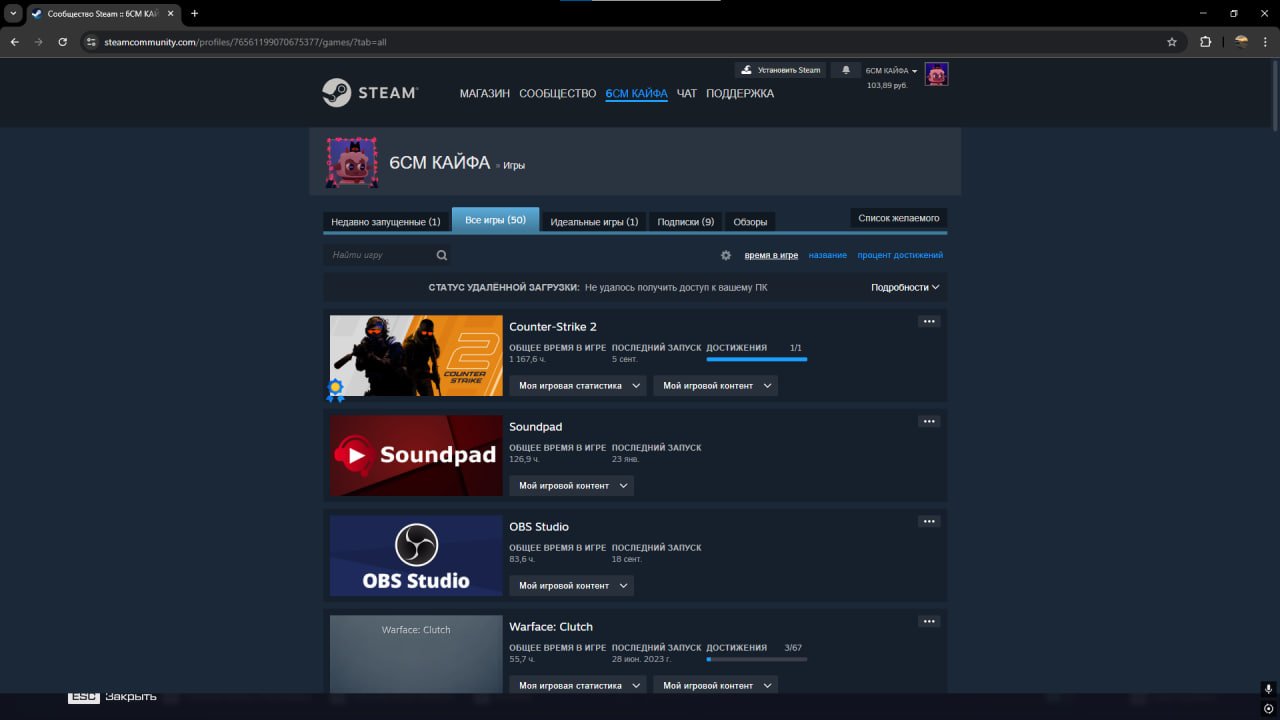Click the 'Список желаемого' button
This screenshot has width=1280, height=720.
[x=898, y=218]
